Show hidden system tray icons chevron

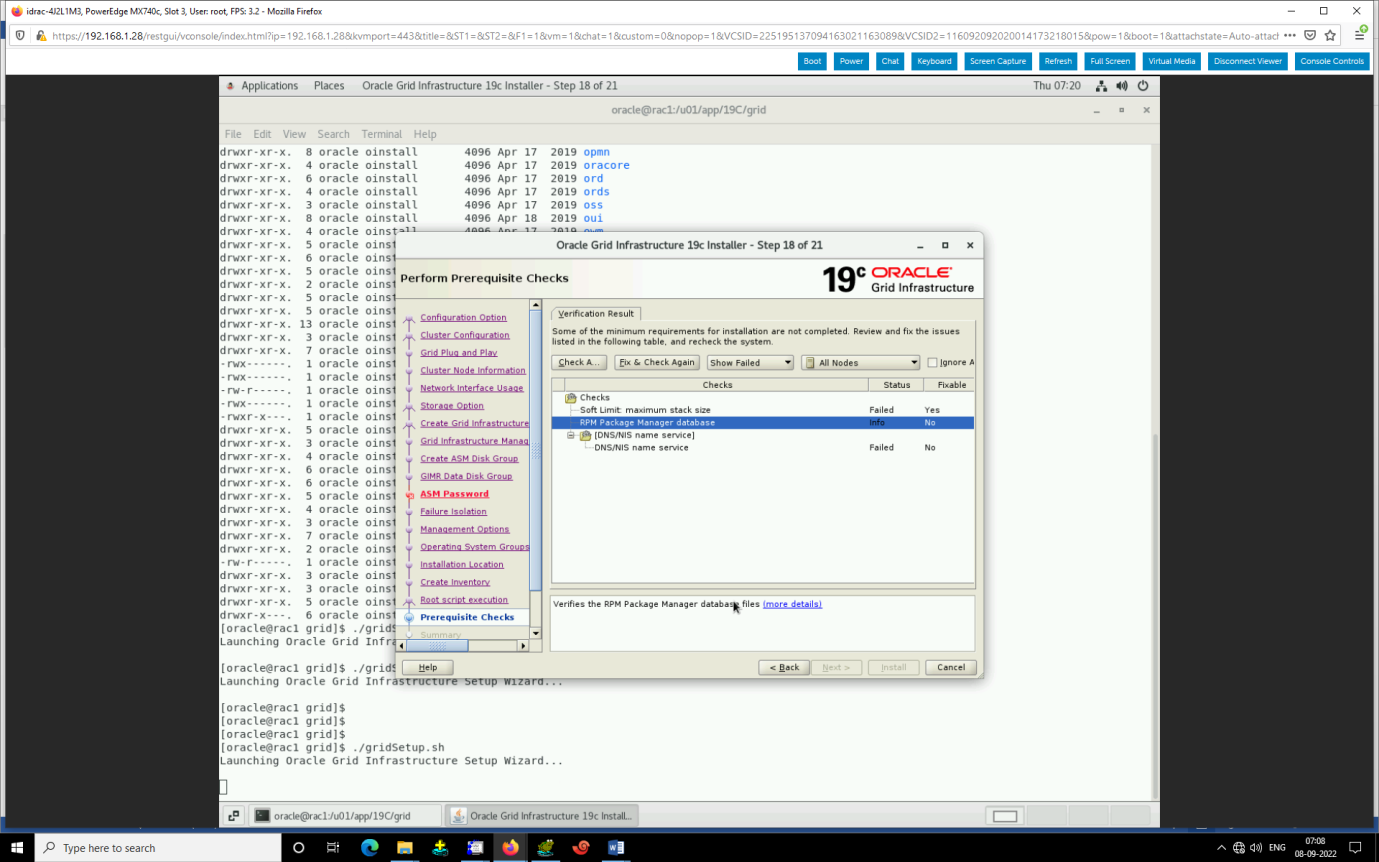point(1221,847)
